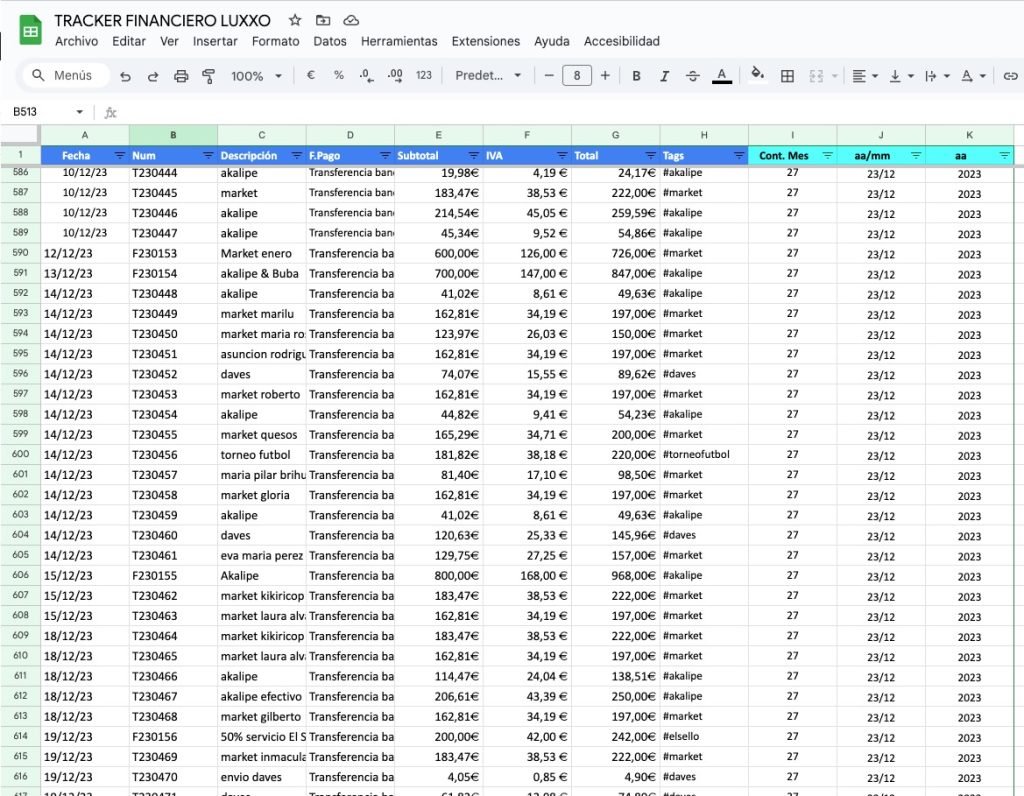Click Merge cells icon

[816, 76]
